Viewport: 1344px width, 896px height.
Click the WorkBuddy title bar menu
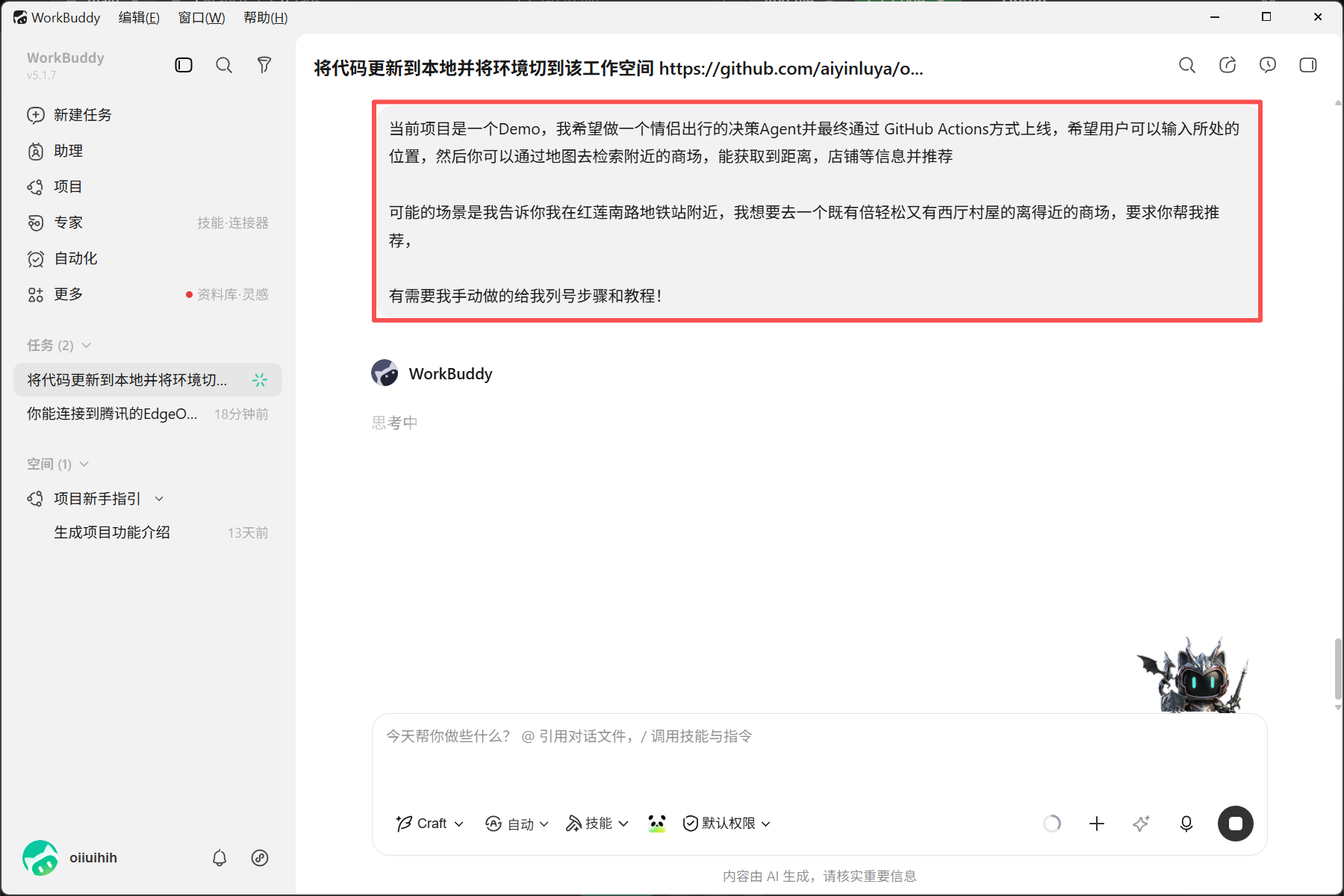(57, 17)
